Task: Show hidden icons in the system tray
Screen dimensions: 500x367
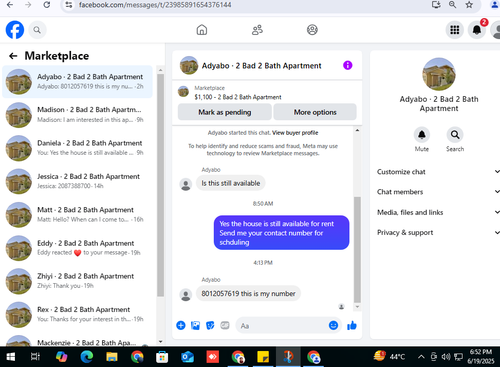Action: [421, 357]
